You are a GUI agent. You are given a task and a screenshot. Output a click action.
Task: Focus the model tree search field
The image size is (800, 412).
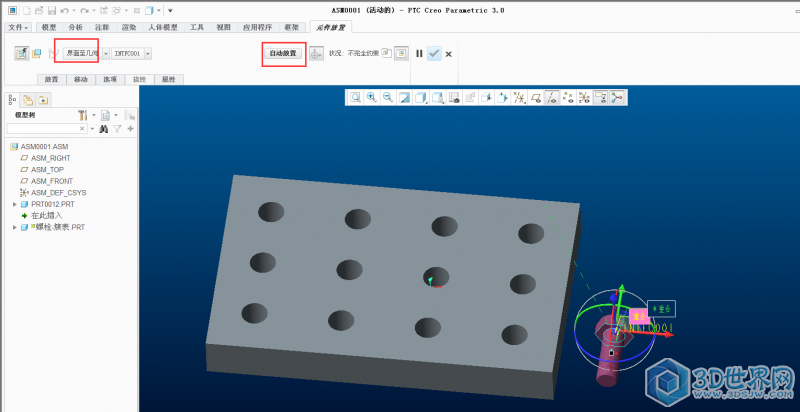(x=45, y=129)
